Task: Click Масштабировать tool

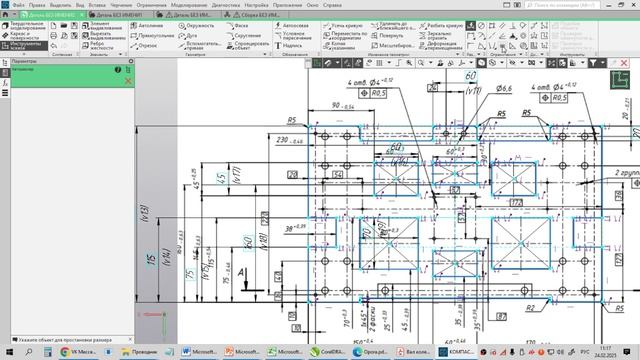Action: coord(392,46)
